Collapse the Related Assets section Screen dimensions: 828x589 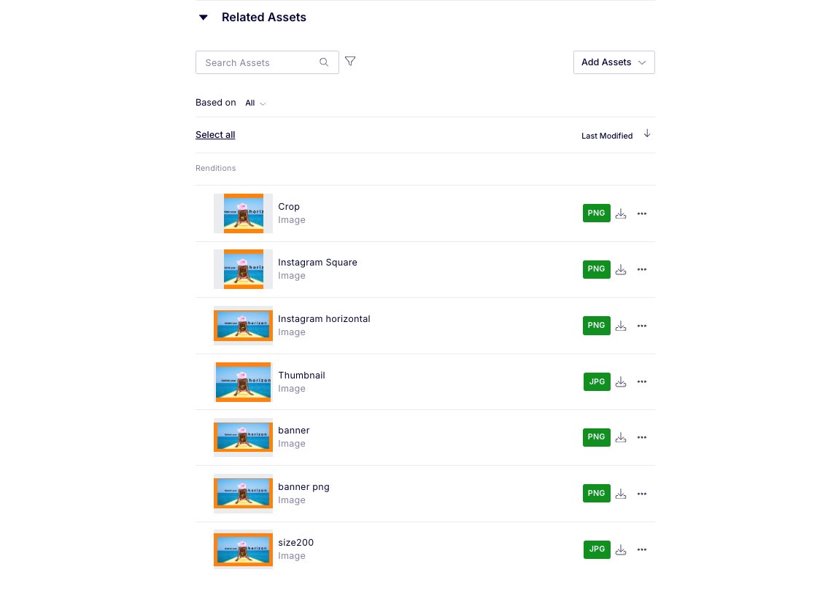203,16
